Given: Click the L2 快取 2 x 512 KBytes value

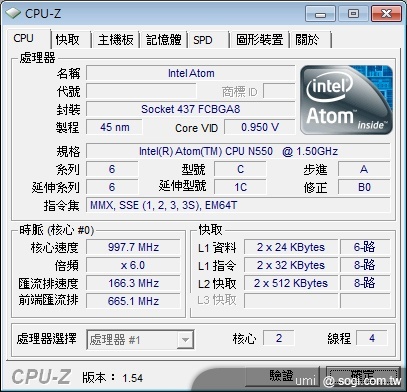Looking at the screenshot, I should pos(291,283).
